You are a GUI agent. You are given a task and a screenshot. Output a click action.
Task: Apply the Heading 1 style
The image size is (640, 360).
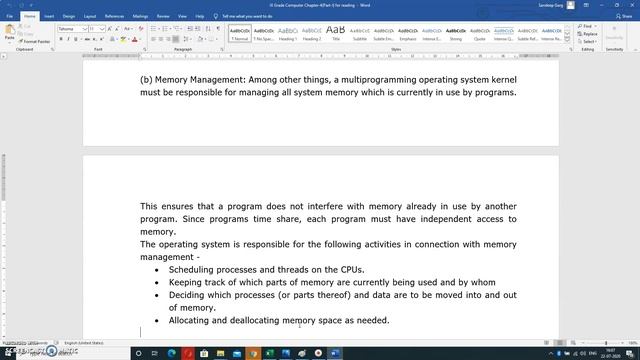288,33
